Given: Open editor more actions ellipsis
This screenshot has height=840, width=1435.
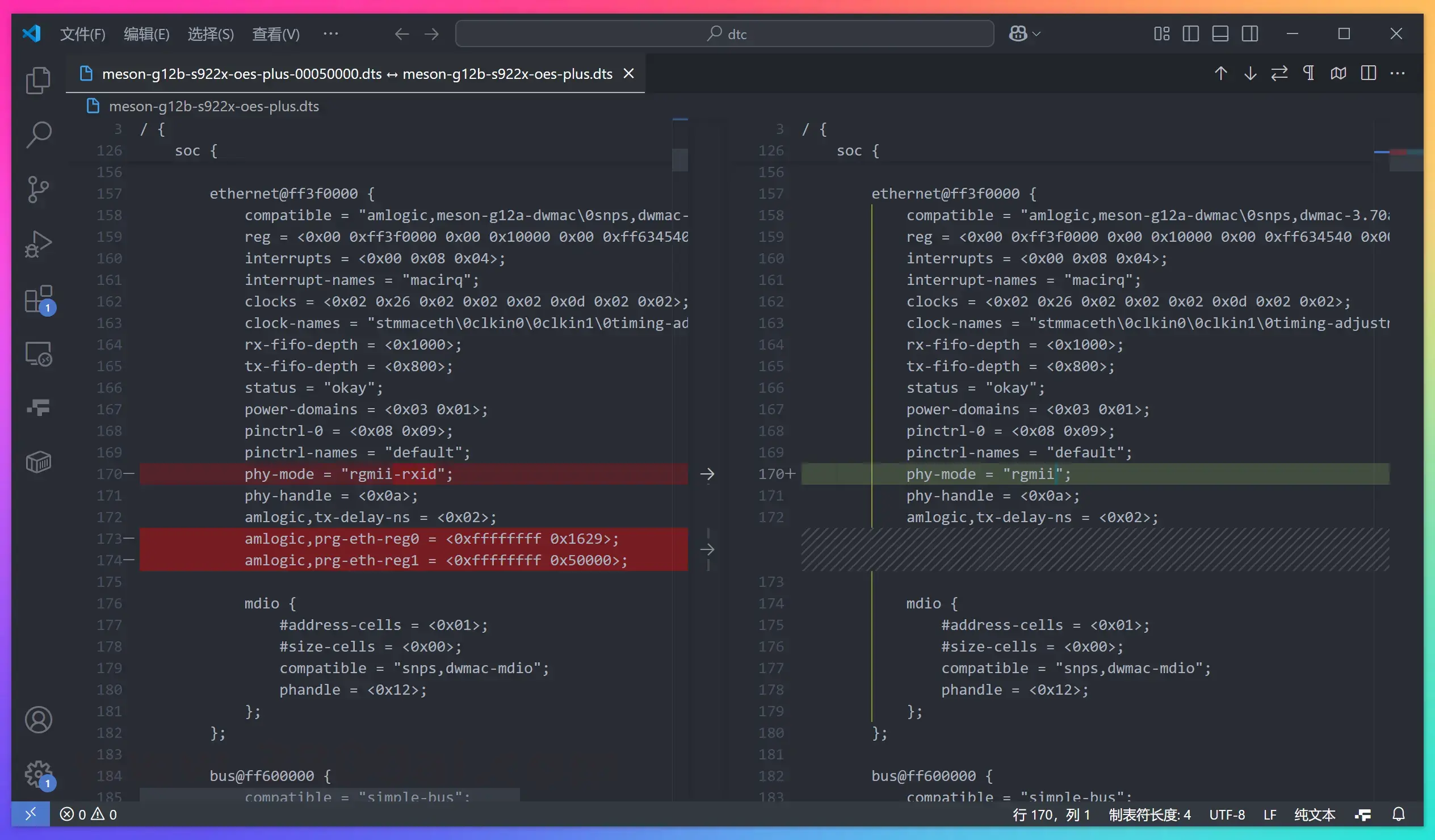Looking at the screenshot, I should [1398, 73].
